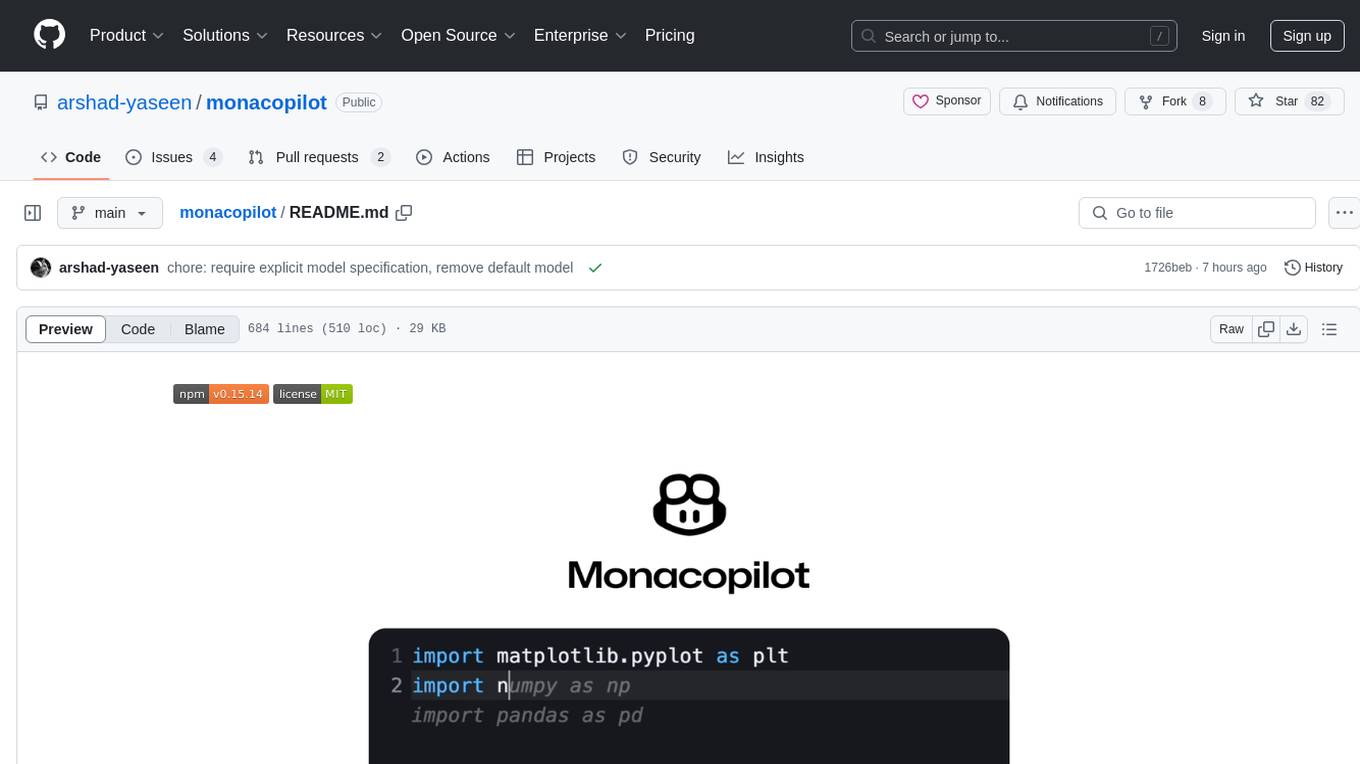Screen dimensions: 1360x764
Task: Expand the Enterprise menu
Action: pos(580,35)
